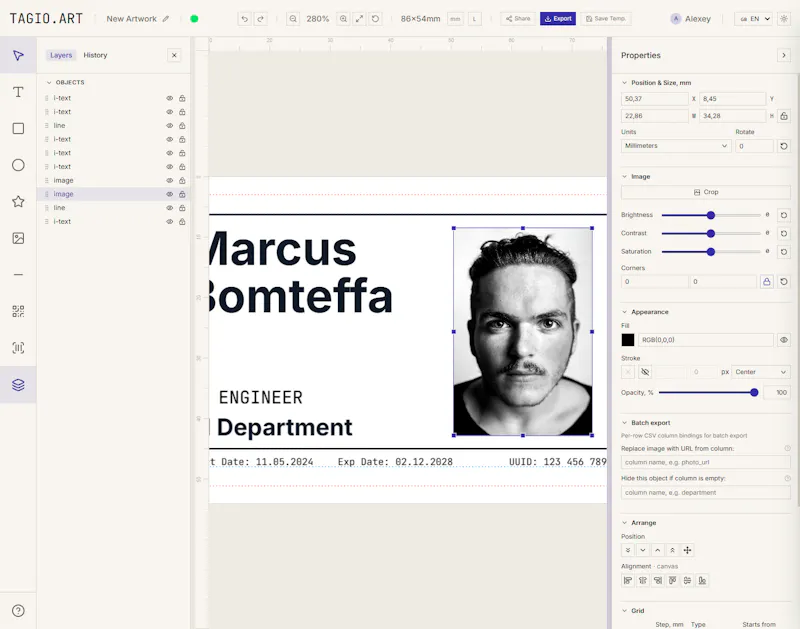Click the pencil icon to rename artwork
Image resolution: width=800 pixels, height=629 pixels.
(165, 19)
